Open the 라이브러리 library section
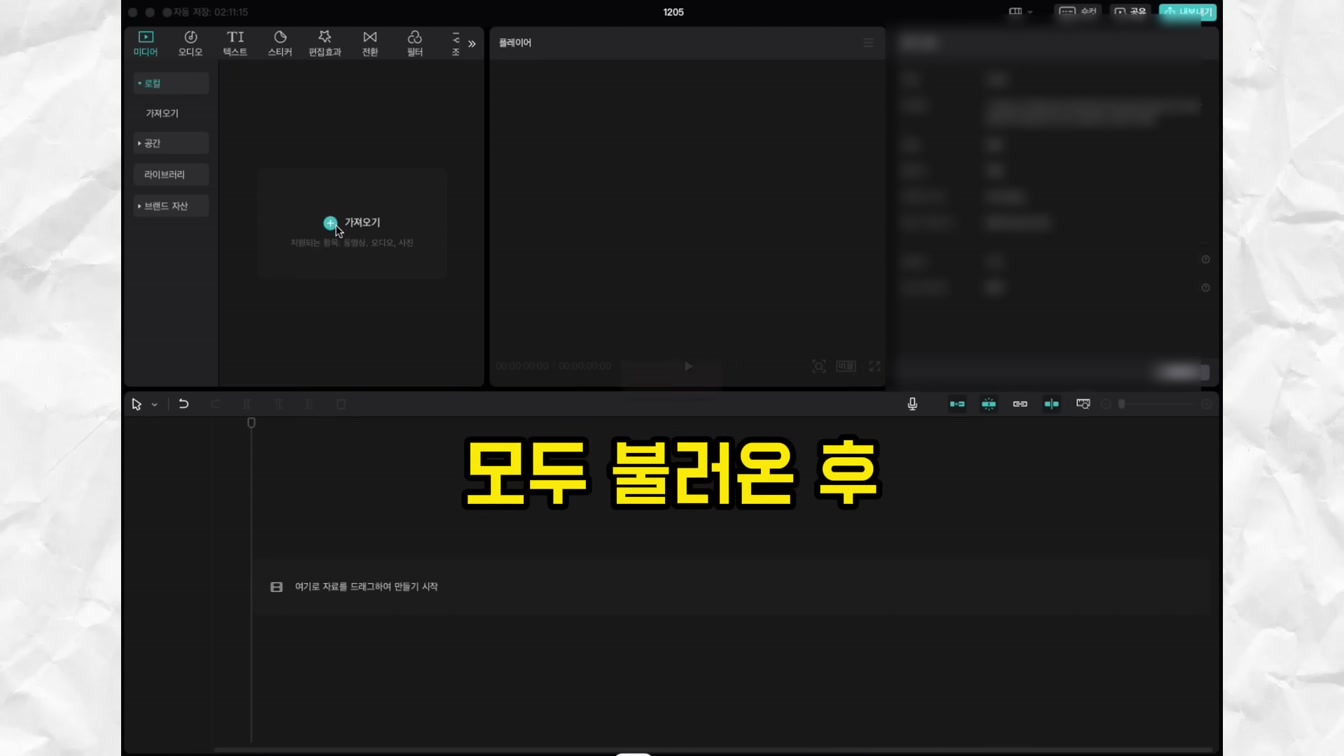The width and height of the screenshot is (1344, 756). coord(171,174)
